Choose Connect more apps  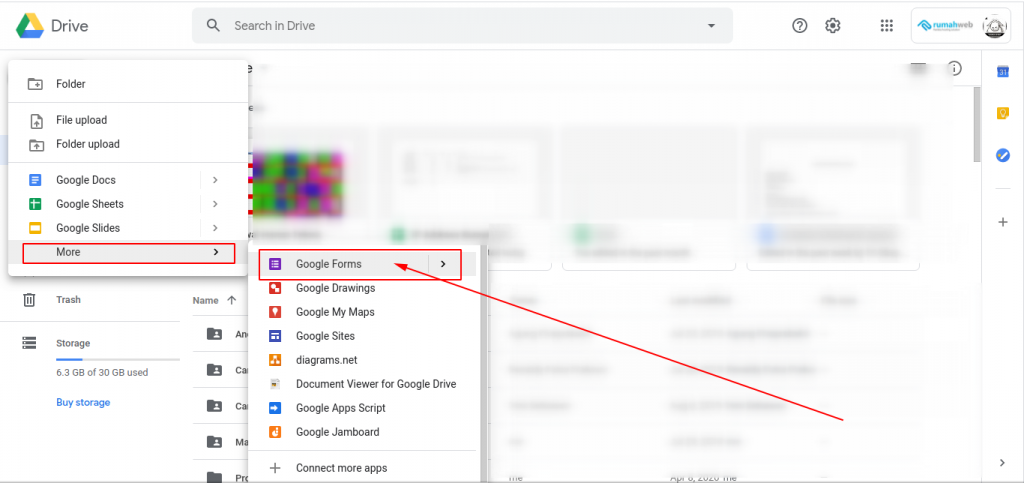tap(362, 468)
